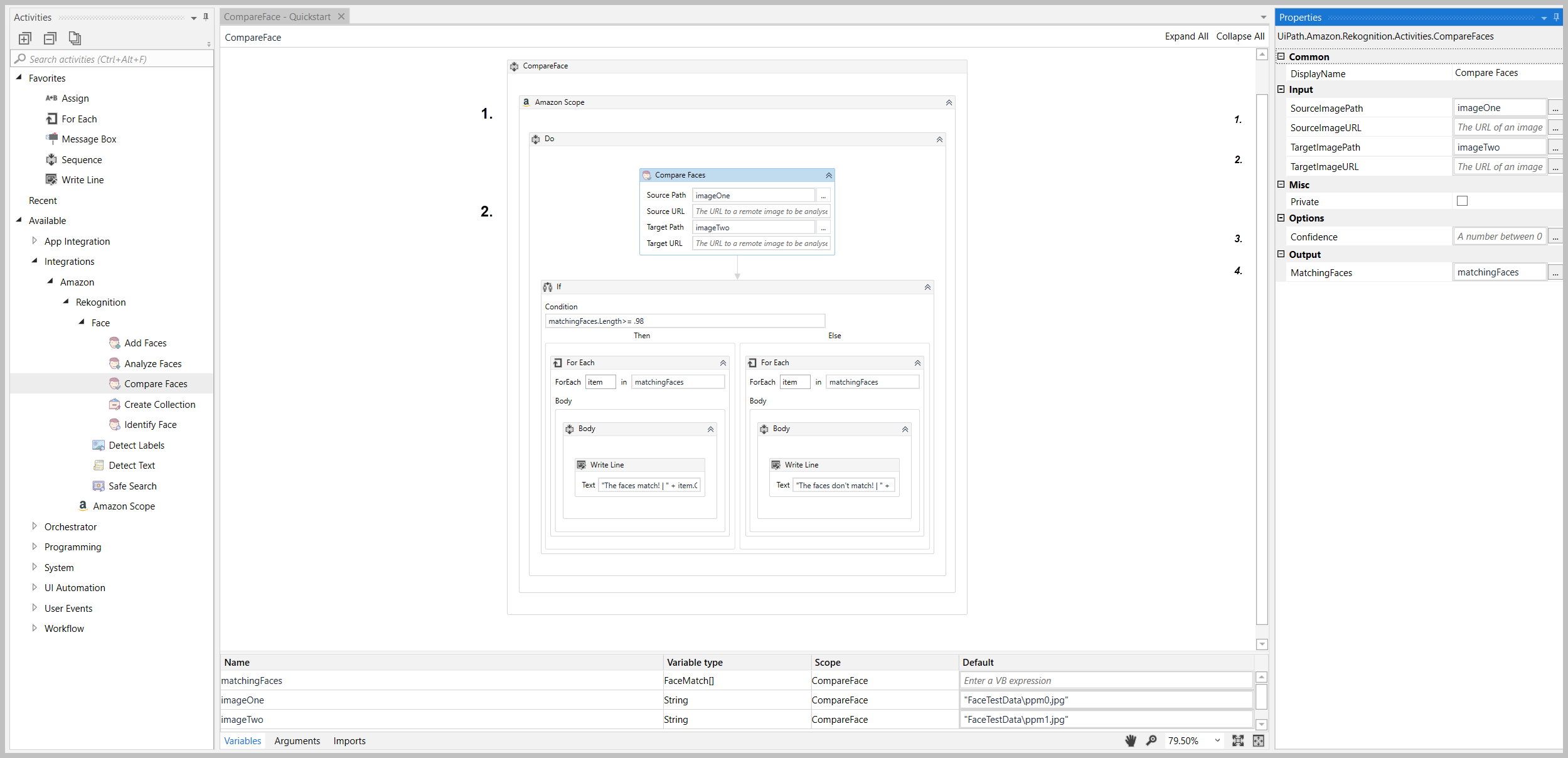Pin the Activities panel
This screenshot has height=758, width=1568.
point(206,17)
